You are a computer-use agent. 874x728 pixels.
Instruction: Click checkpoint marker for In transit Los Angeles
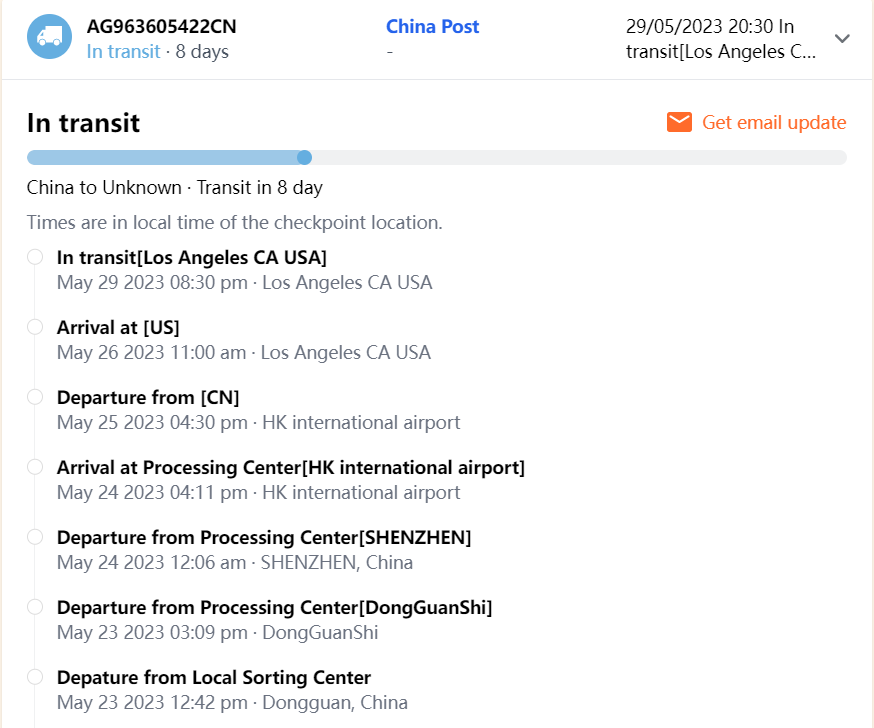click(x=35, y=257)
